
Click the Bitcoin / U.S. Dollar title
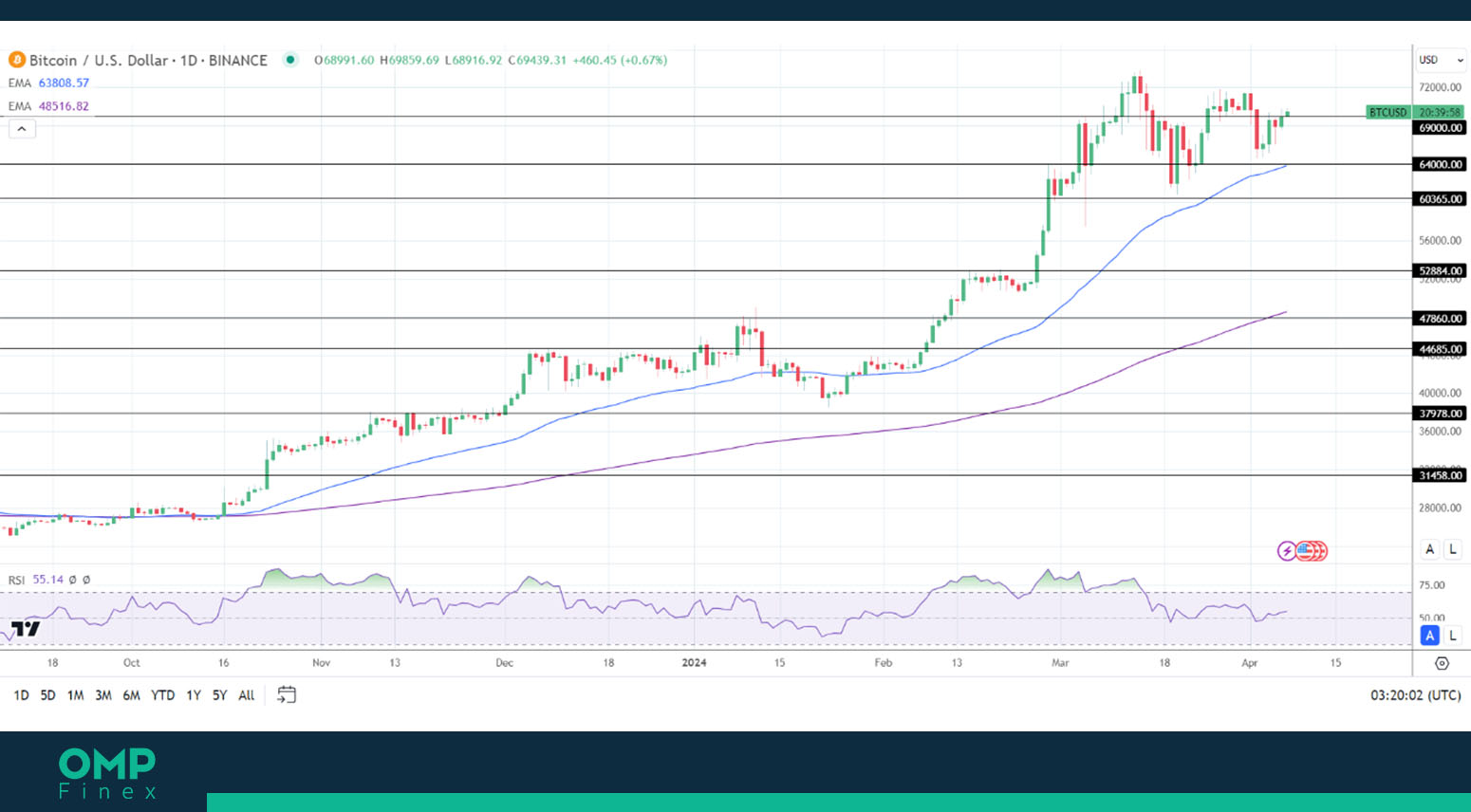148,60
